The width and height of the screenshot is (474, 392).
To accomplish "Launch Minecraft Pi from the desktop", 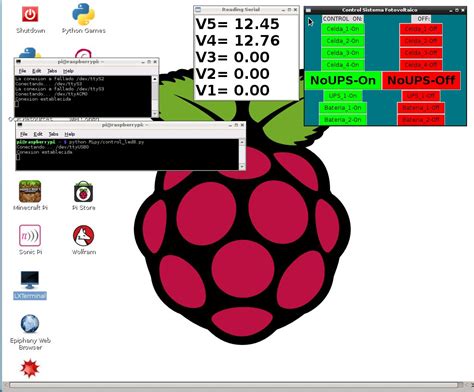I will click(x=30, y=196).
